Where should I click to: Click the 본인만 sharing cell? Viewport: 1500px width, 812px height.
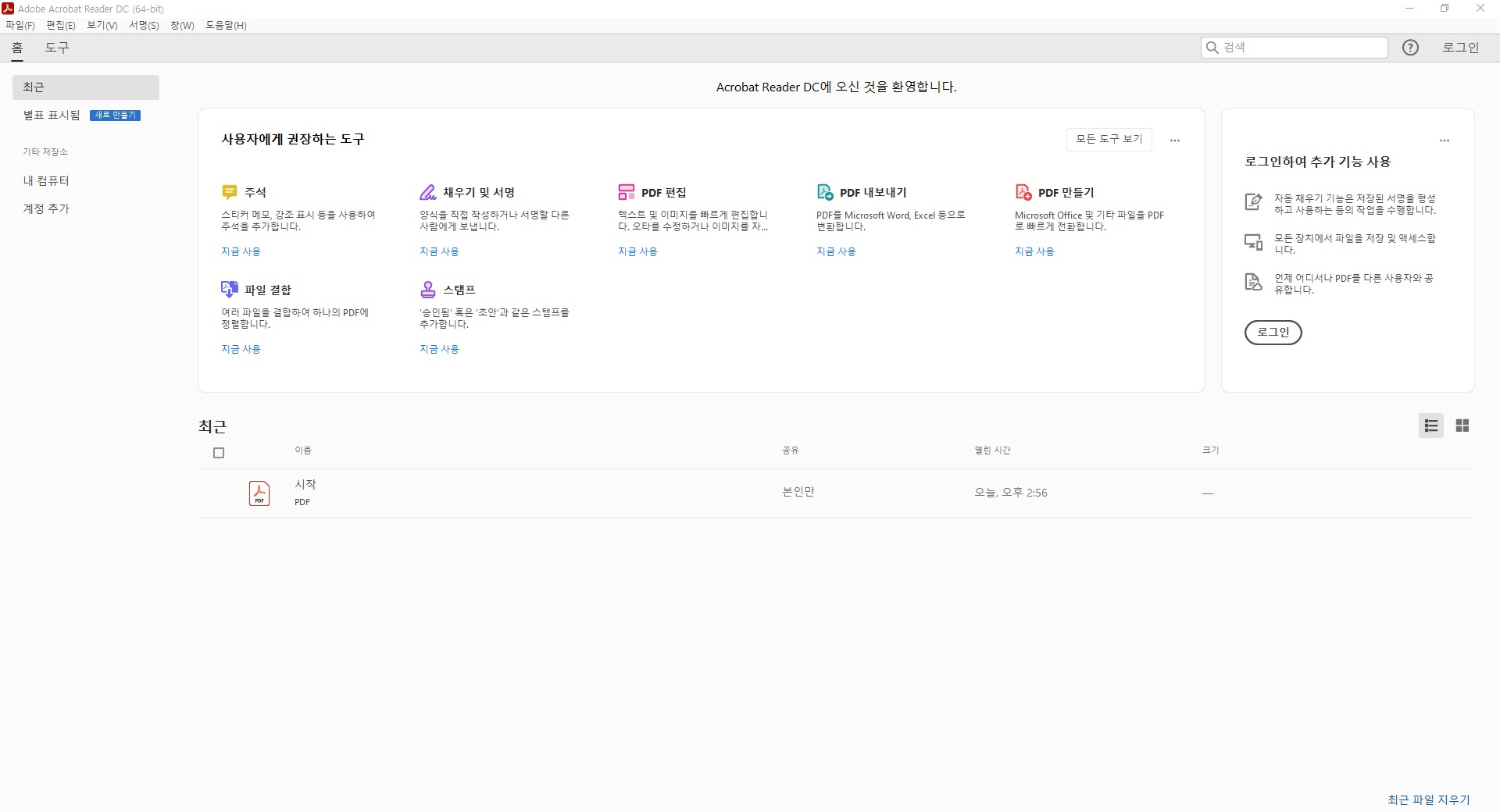[x=798, y=492]
